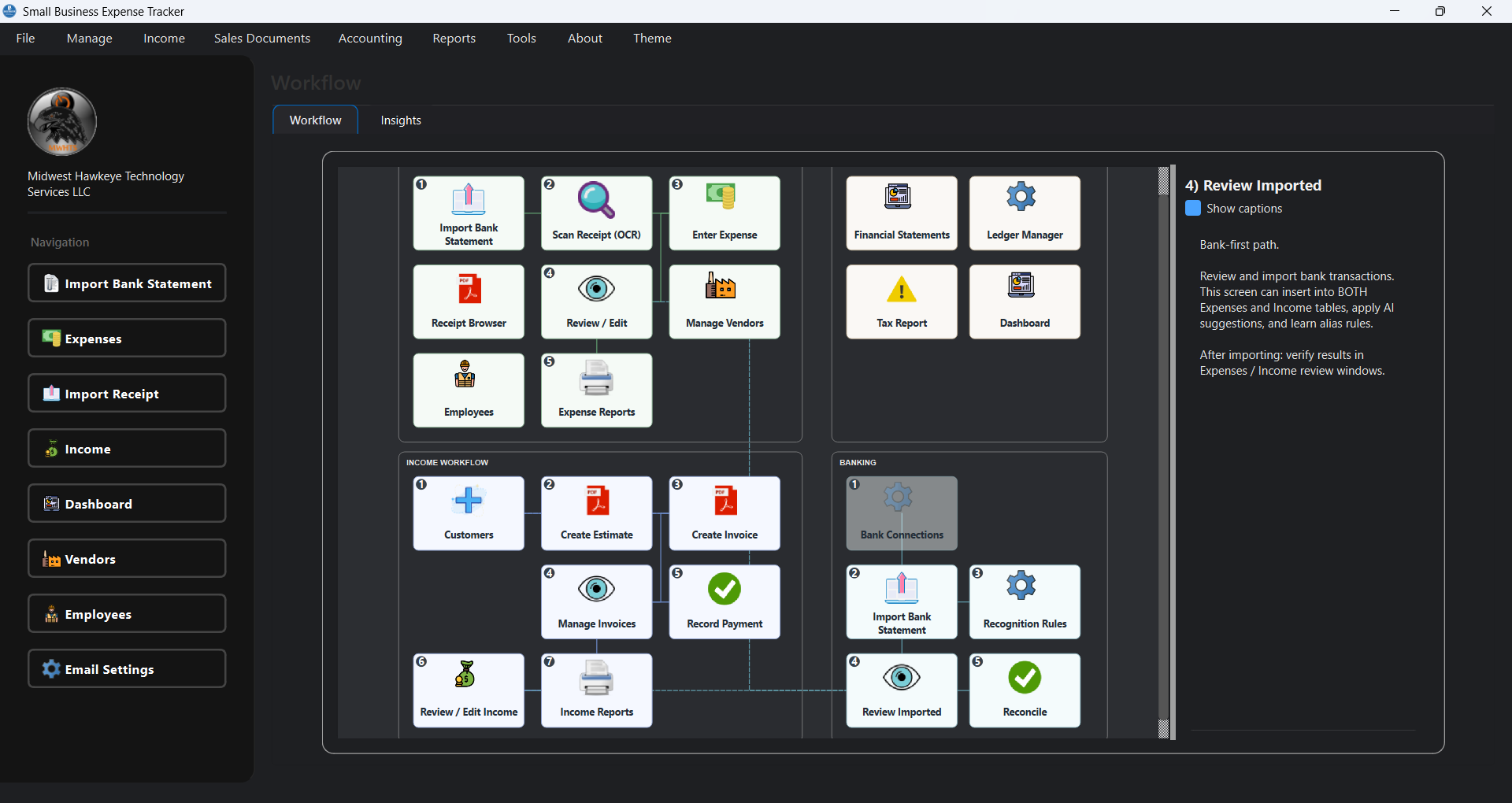Select the Scan Receipt (OCR) icon

click(596, 213)
